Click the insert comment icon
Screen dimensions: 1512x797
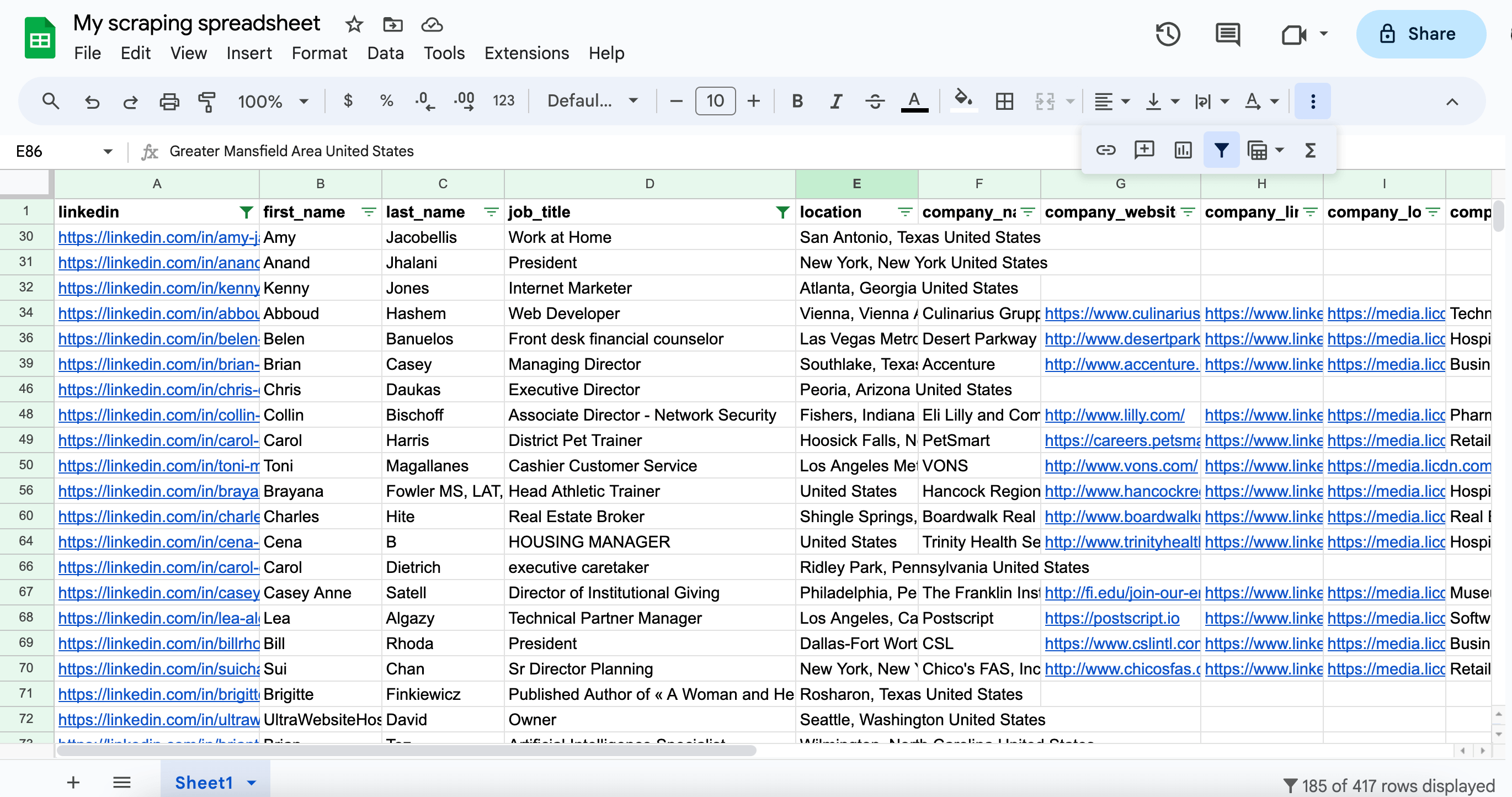tap(1143, 150)
